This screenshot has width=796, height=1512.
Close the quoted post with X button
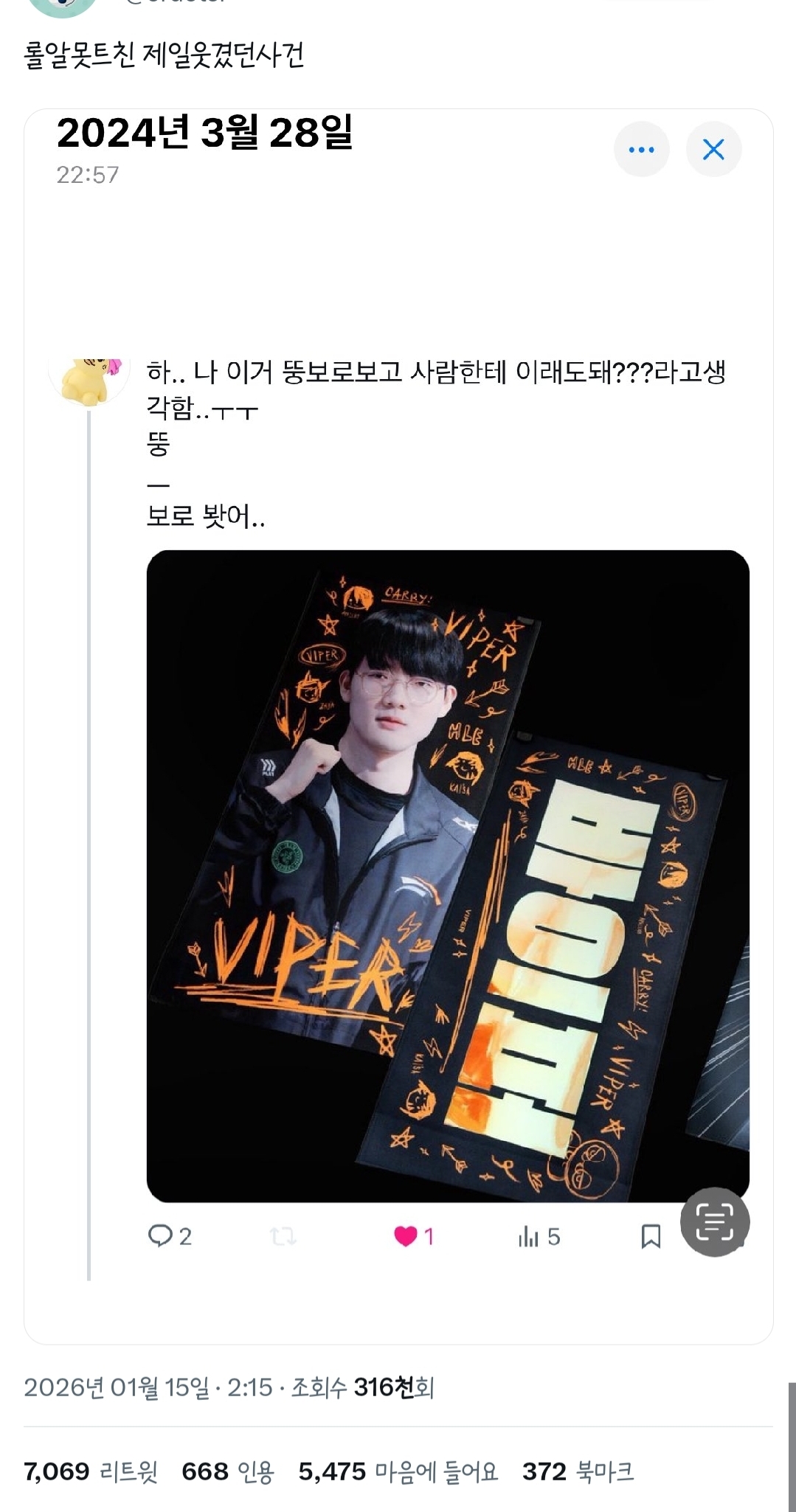click(713, 149)
